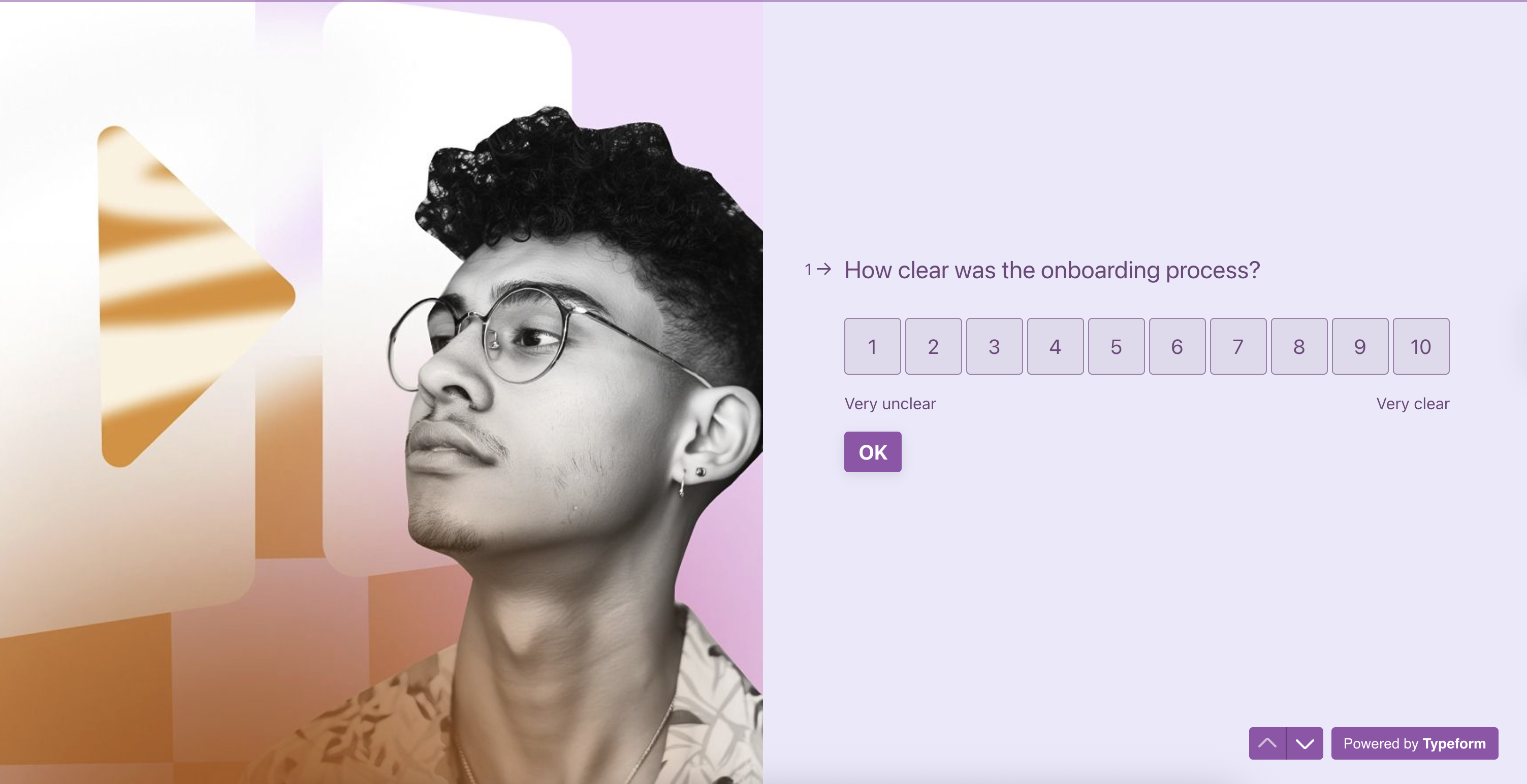This screenshot has height=784, width=1527.
Task: Choose rating 9 on the scale
Action: click(1360, 346)
